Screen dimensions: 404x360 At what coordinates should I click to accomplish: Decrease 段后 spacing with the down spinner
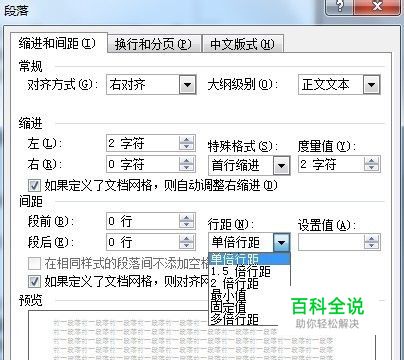pyautogui.click(x=187, y=246)
